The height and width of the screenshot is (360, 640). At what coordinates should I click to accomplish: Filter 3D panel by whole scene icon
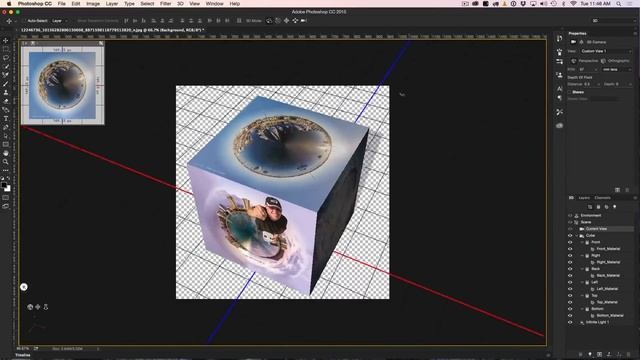coord(590,207)
